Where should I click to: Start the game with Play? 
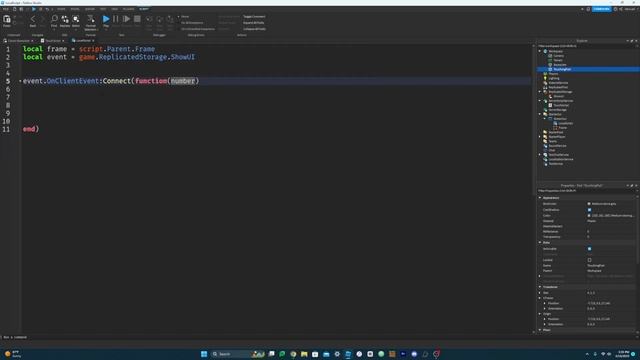click(106, 20)
